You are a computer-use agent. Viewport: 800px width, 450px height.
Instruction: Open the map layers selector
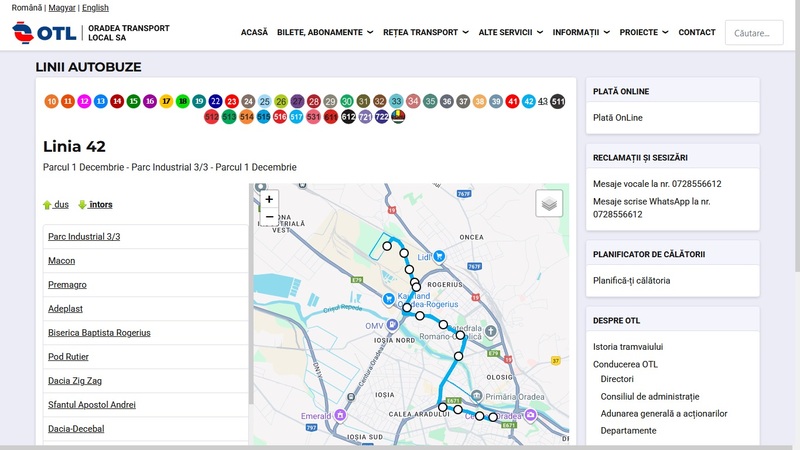[549, 203]
